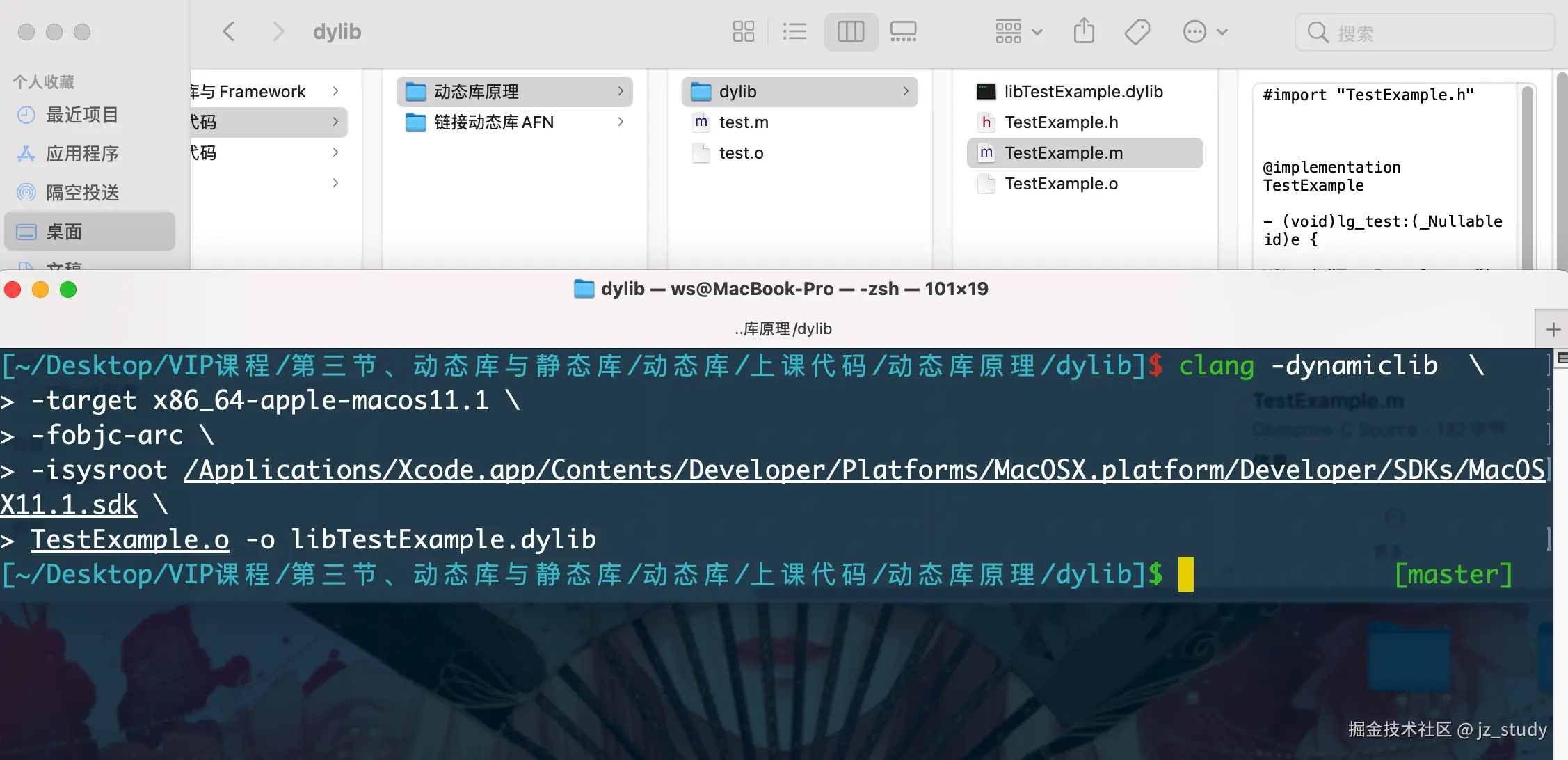Image resolution: width=1568 pixels, height=760 pixels.
Task: Add a new terminal tab with plus
Action: 1553,329
